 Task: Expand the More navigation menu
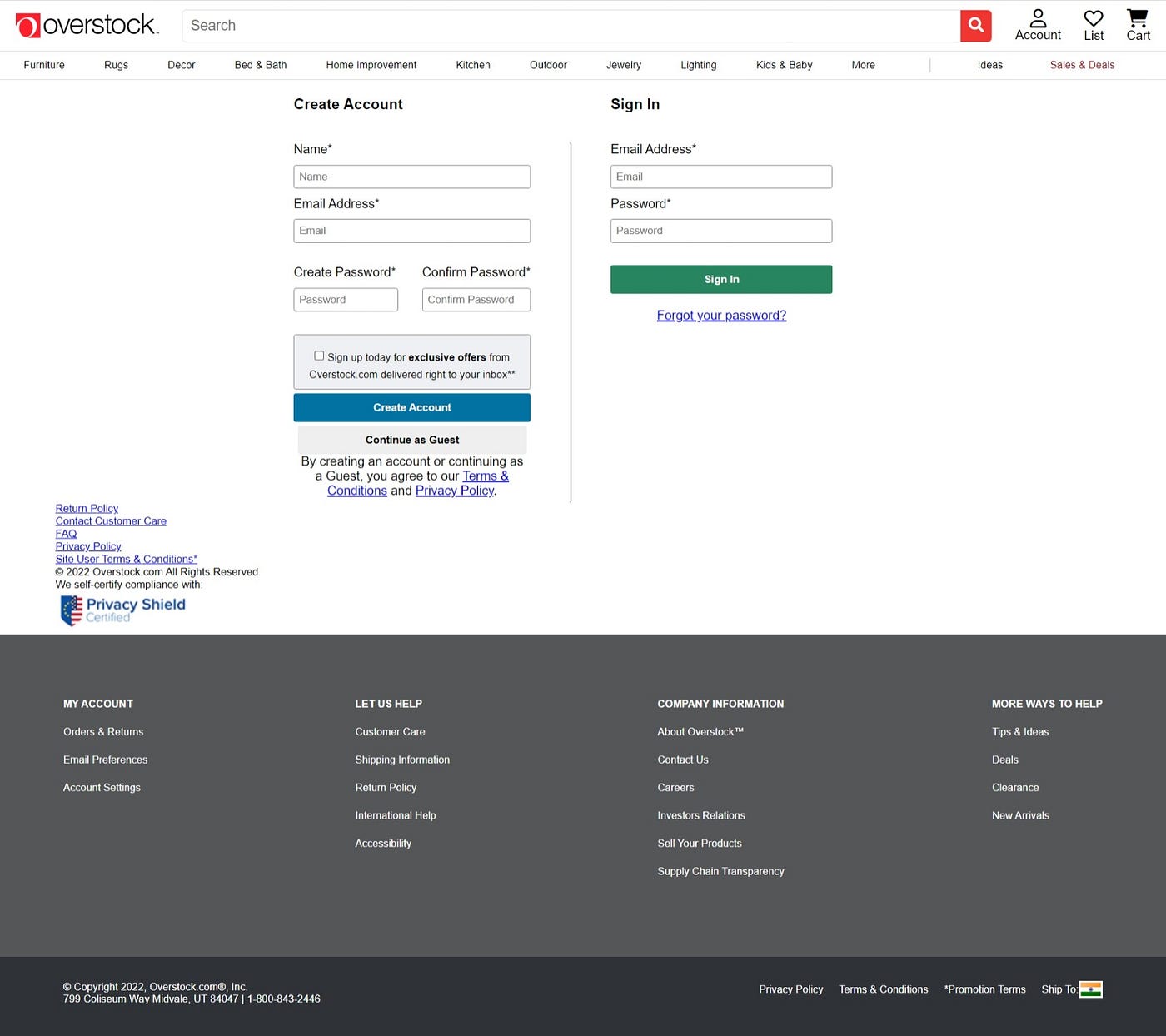[863, 65]
